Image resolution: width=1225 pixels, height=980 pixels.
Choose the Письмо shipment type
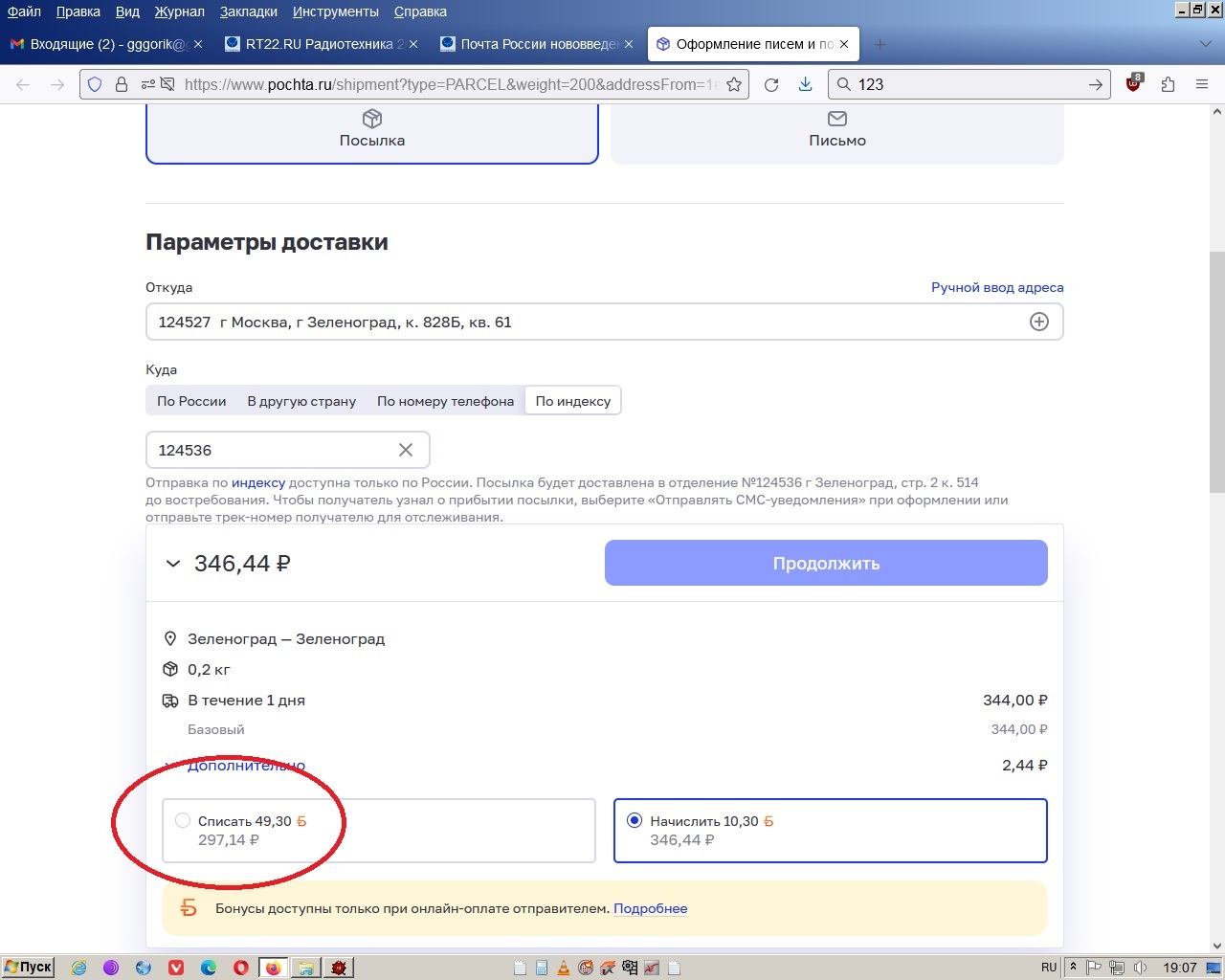pyautogui.click(x=836, y=129)
